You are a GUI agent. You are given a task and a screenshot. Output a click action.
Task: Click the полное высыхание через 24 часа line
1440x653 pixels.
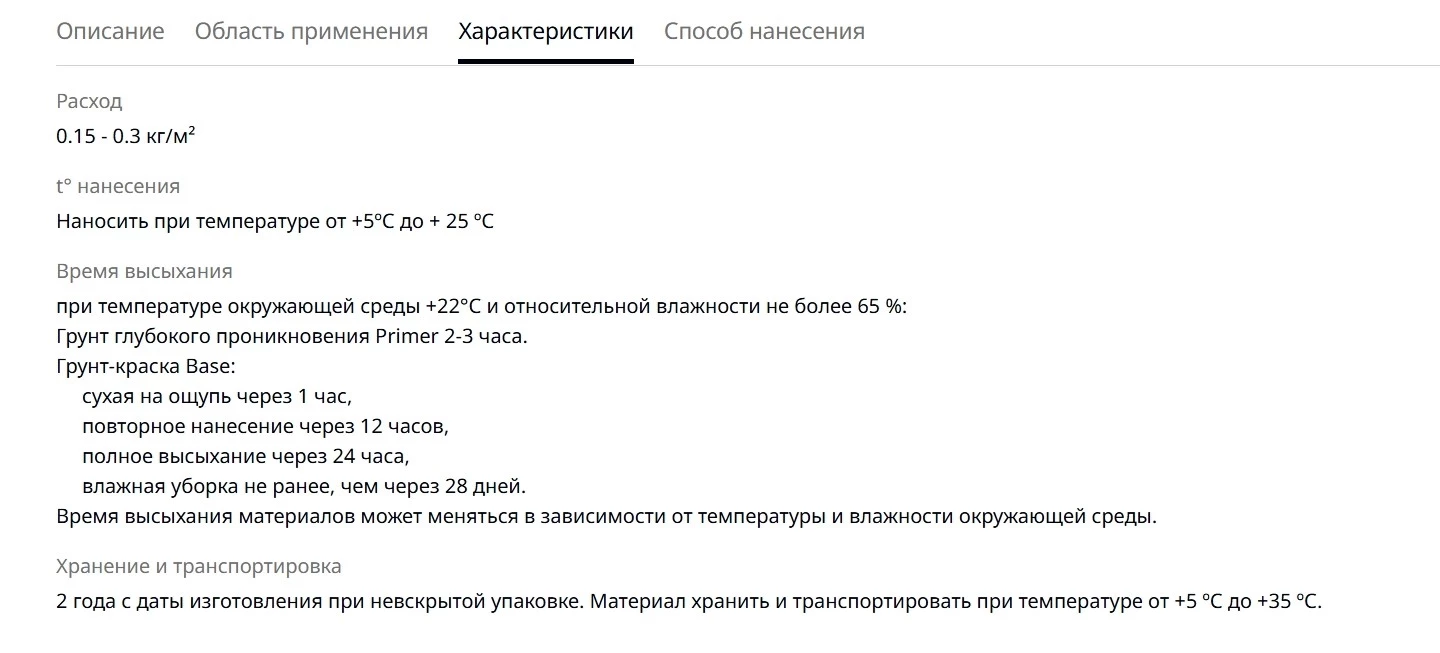(x=246, y=456)
